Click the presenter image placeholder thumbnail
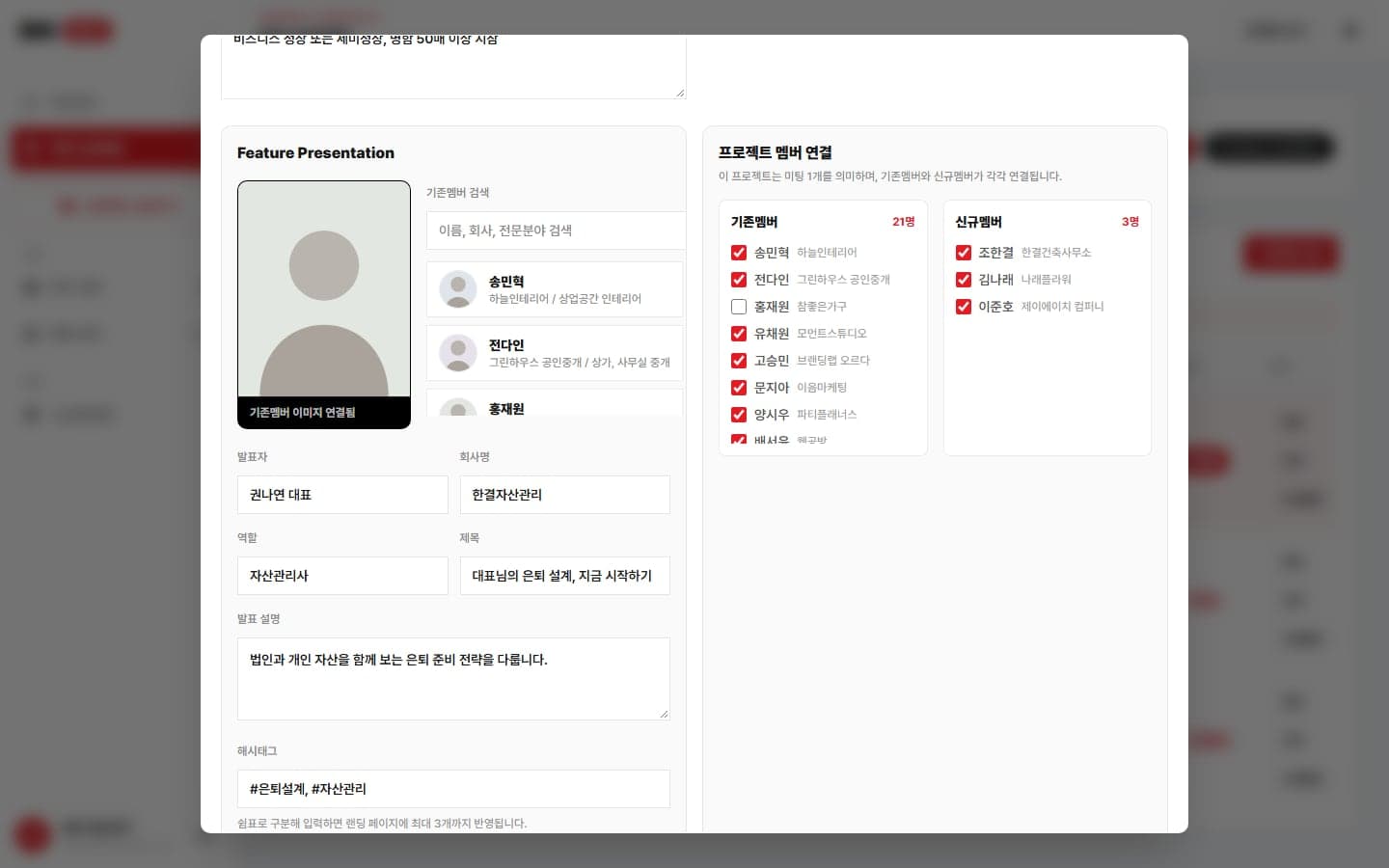 pos(324,289)
